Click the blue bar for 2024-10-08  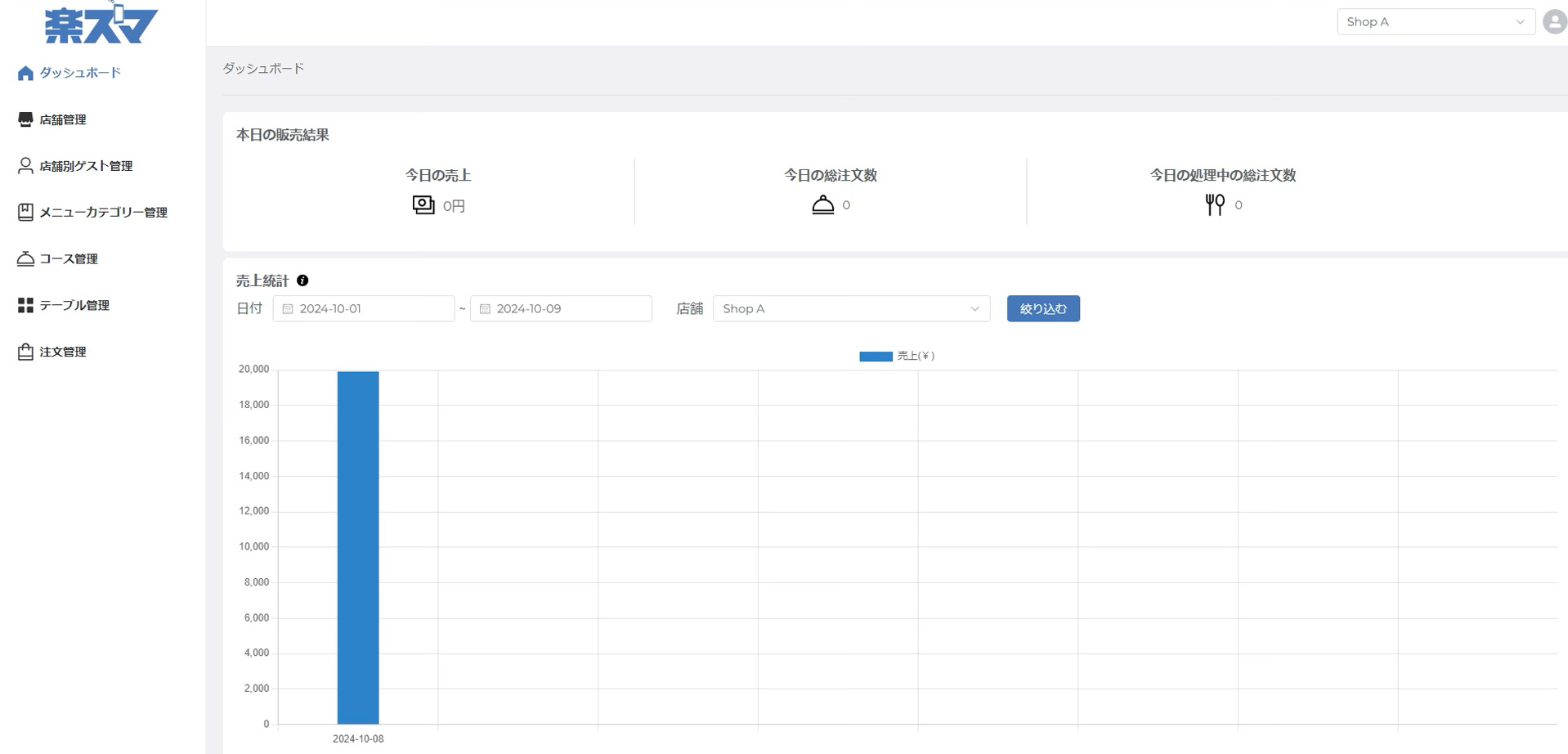(x=358, y=548)
